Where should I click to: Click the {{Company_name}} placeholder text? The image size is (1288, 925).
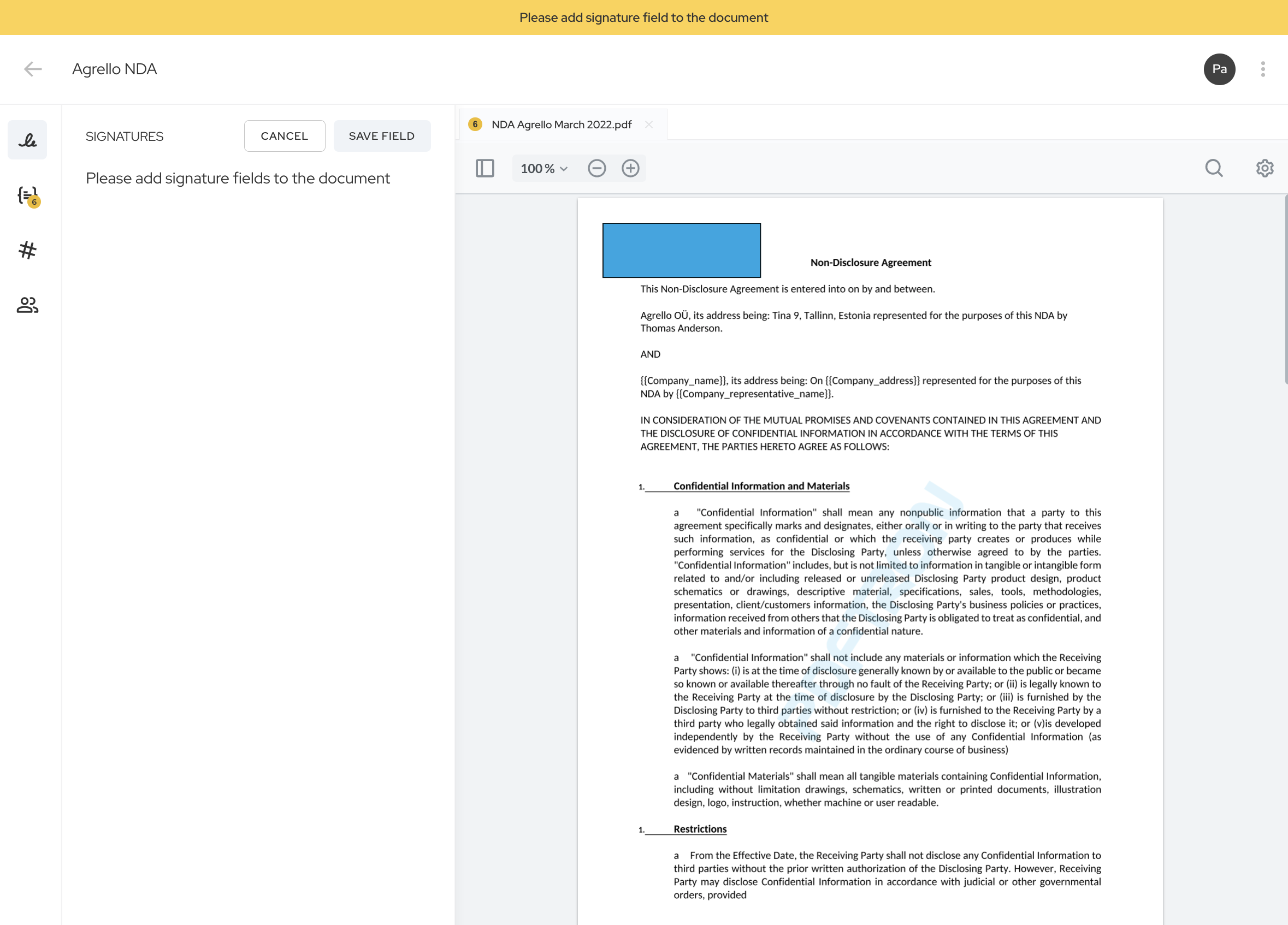click(x=684, y=381)
